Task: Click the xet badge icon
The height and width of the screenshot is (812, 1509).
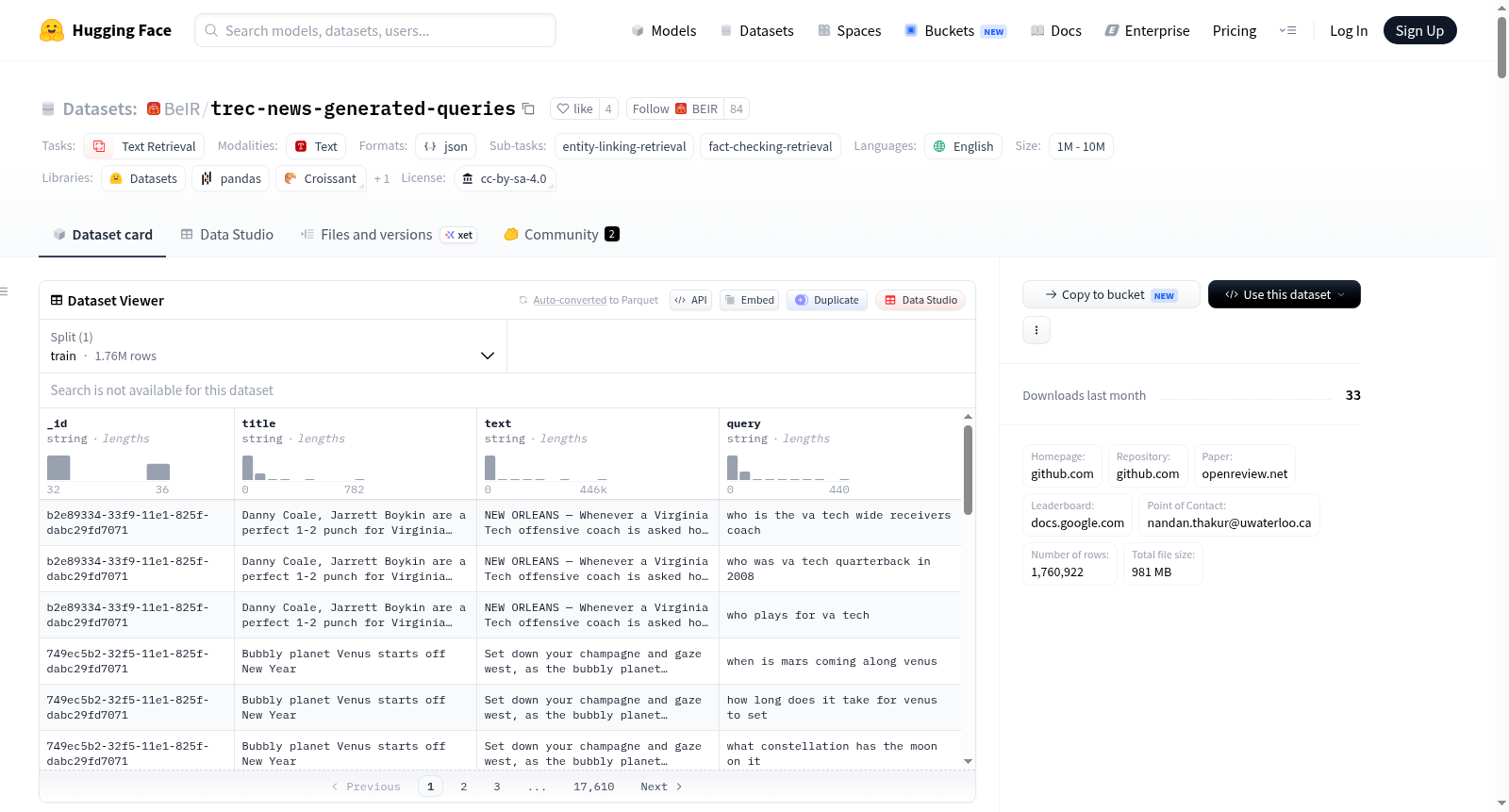Action: click(459, 235)
